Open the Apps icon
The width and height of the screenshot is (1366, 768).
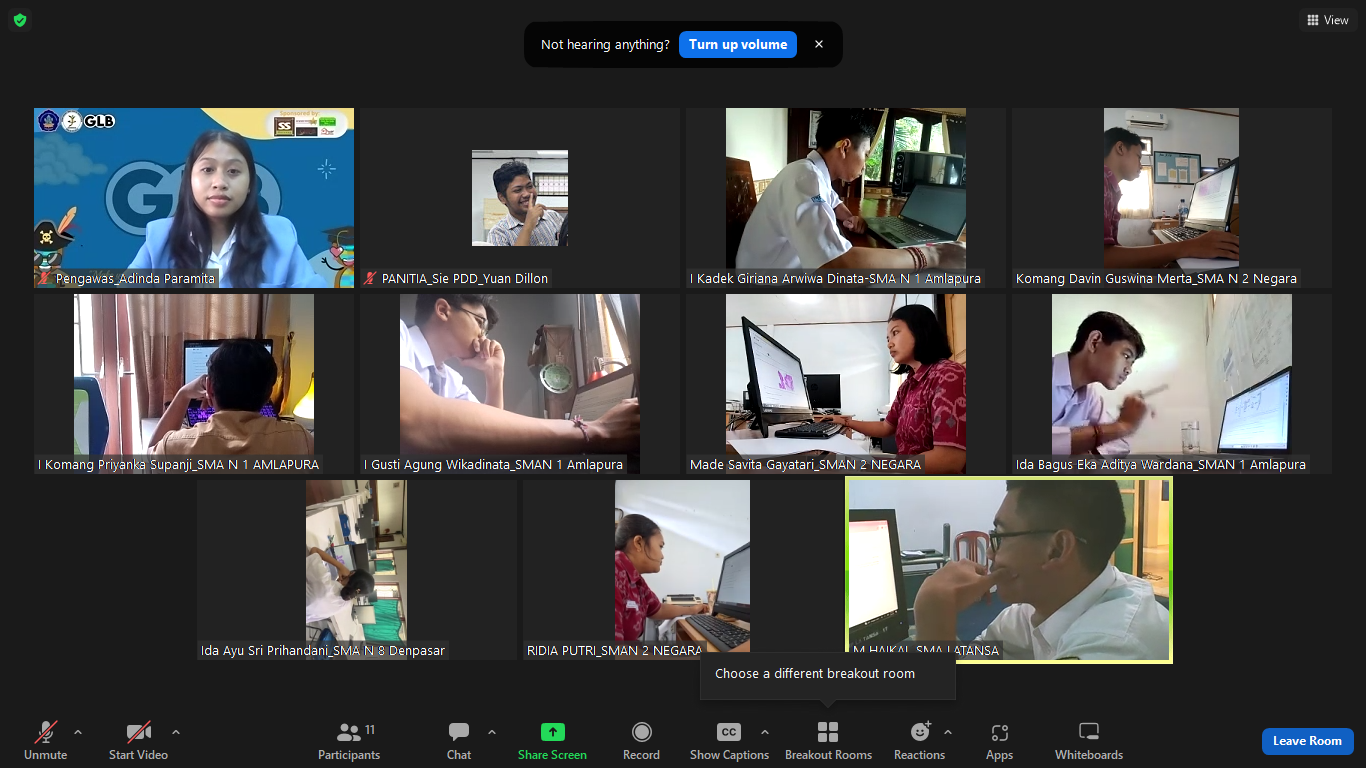click(x=999, y=733)
